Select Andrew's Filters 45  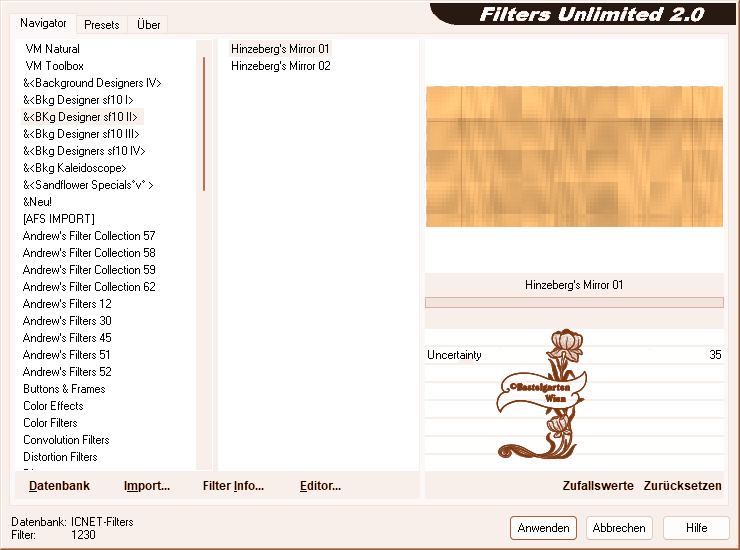click(x=67, y=338)
